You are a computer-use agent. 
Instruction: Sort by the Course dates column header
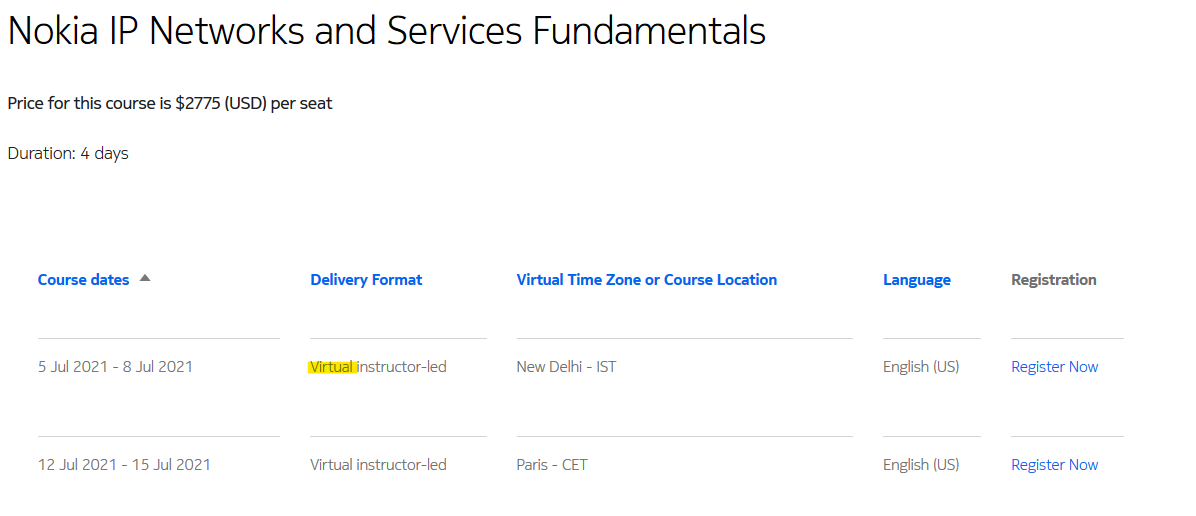(84, 280)
